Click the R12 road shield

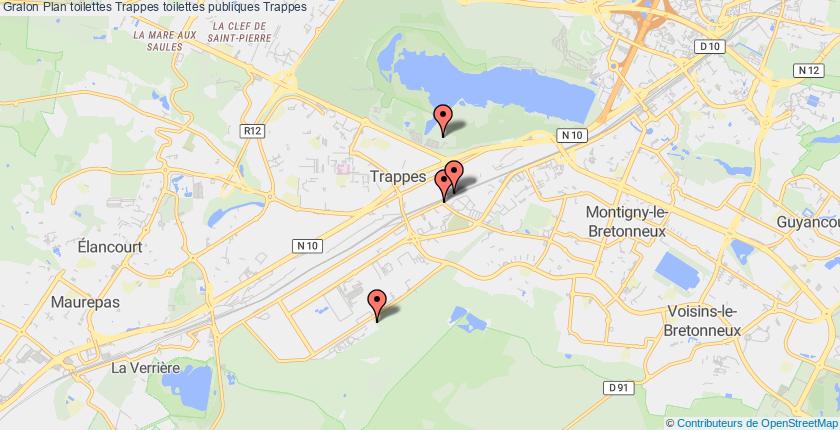(x=252, y=131)
